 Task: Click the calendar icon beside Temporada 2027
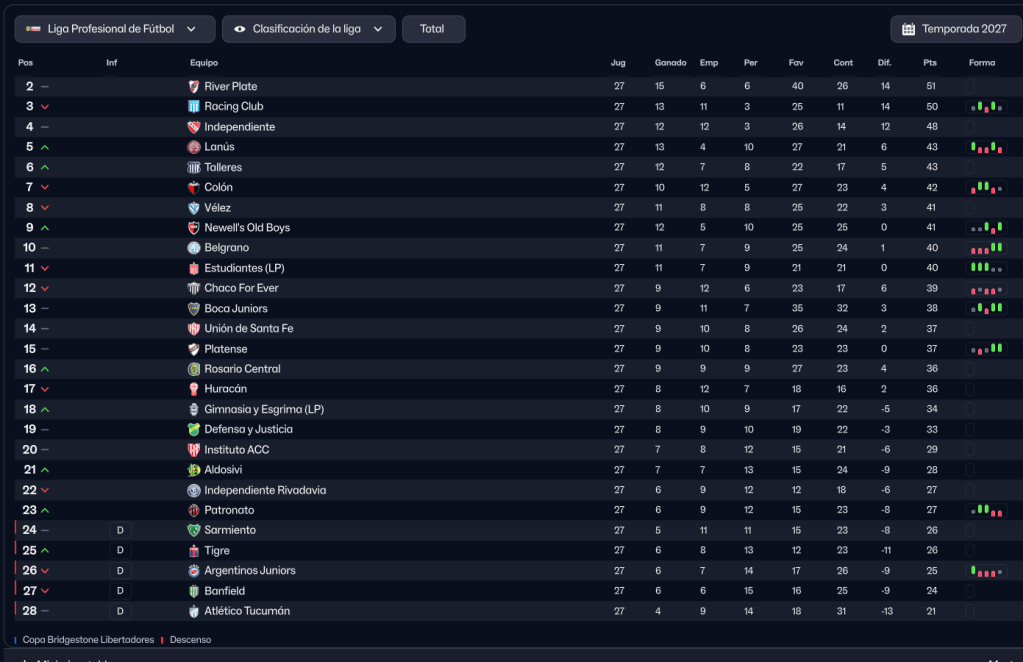click(x=908, y=29)
